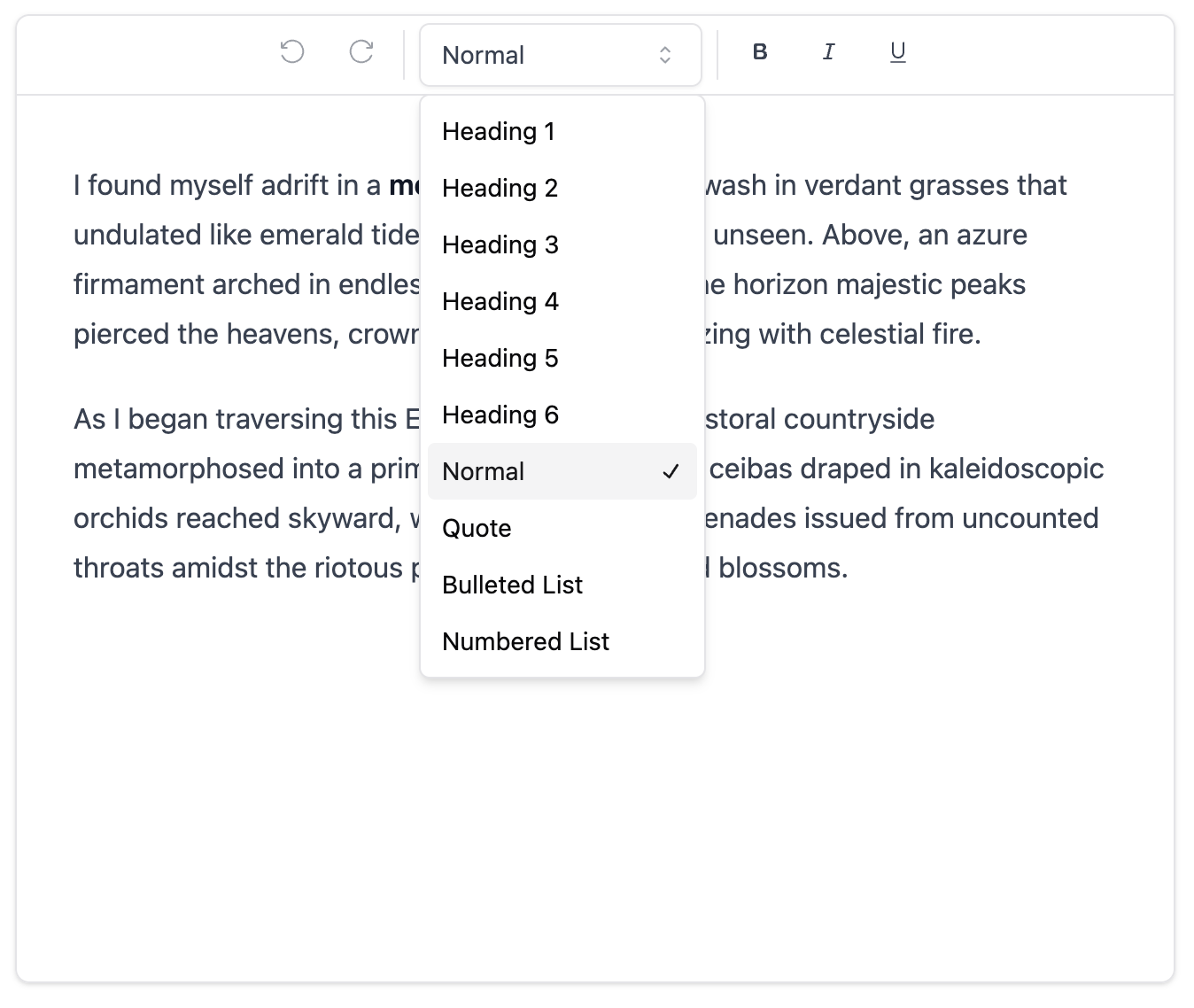This screenshot has height=1008, width=1194.
Task: Apply italic formatting with the I icon
Action: tap(828, 53)
